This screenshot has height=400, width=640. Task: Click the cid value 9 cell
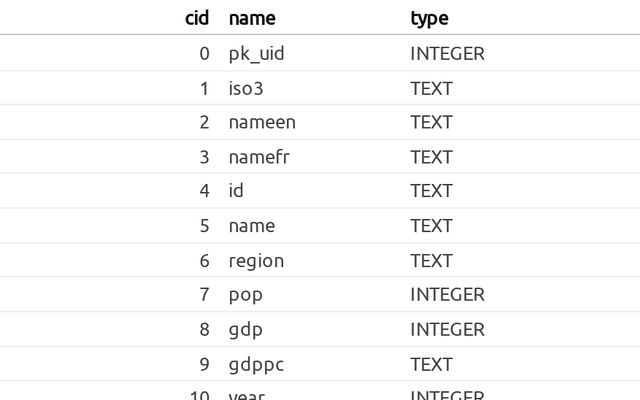pyautogui.click(x=204, y=364)
